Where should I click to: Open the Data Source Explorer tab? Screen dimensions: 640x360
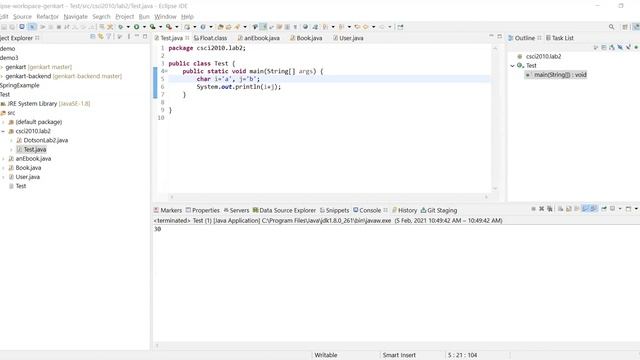[x=284, y=210]
